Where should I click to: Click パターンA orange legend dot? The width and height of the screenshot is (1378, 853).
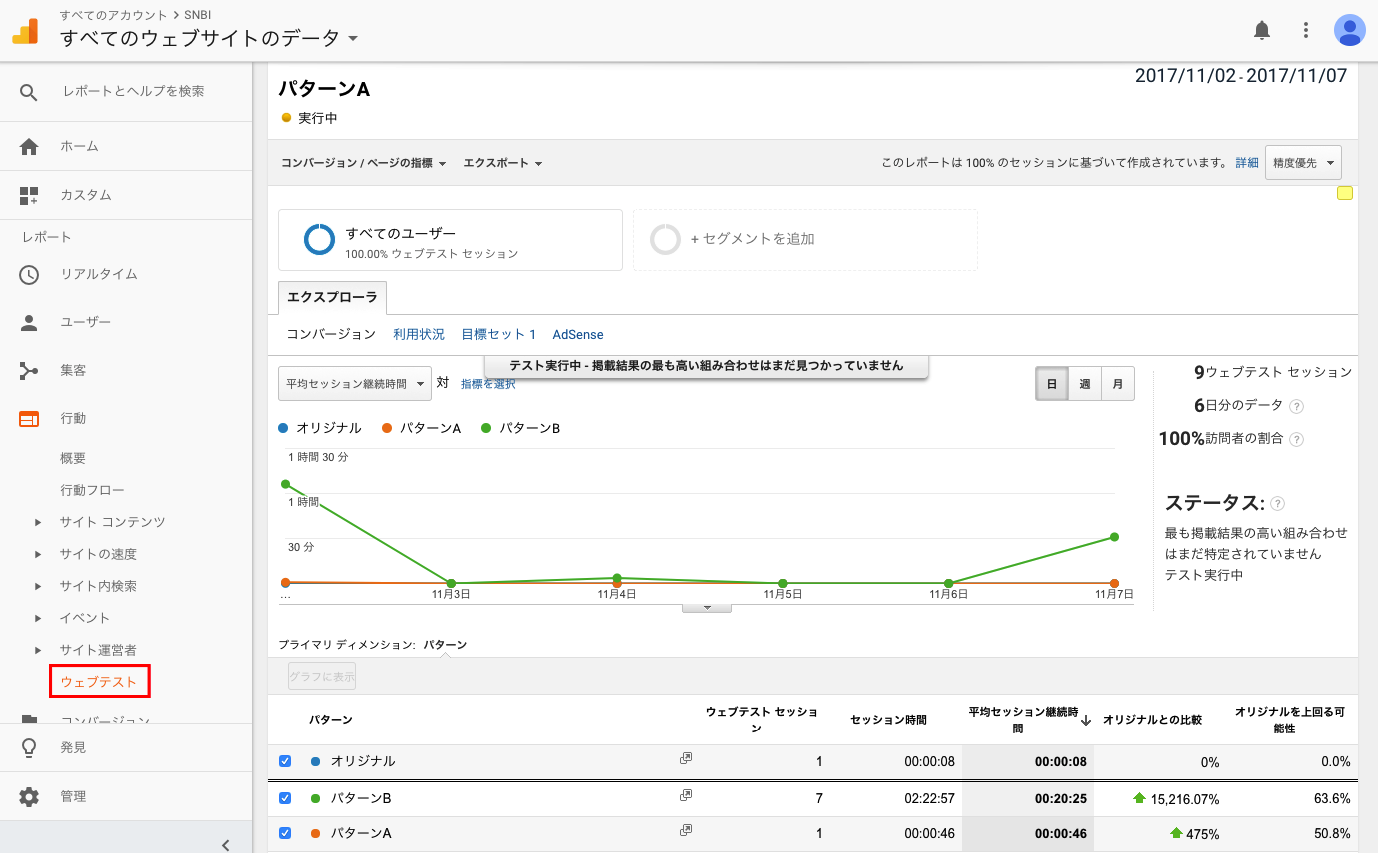(x=387, y=428)
